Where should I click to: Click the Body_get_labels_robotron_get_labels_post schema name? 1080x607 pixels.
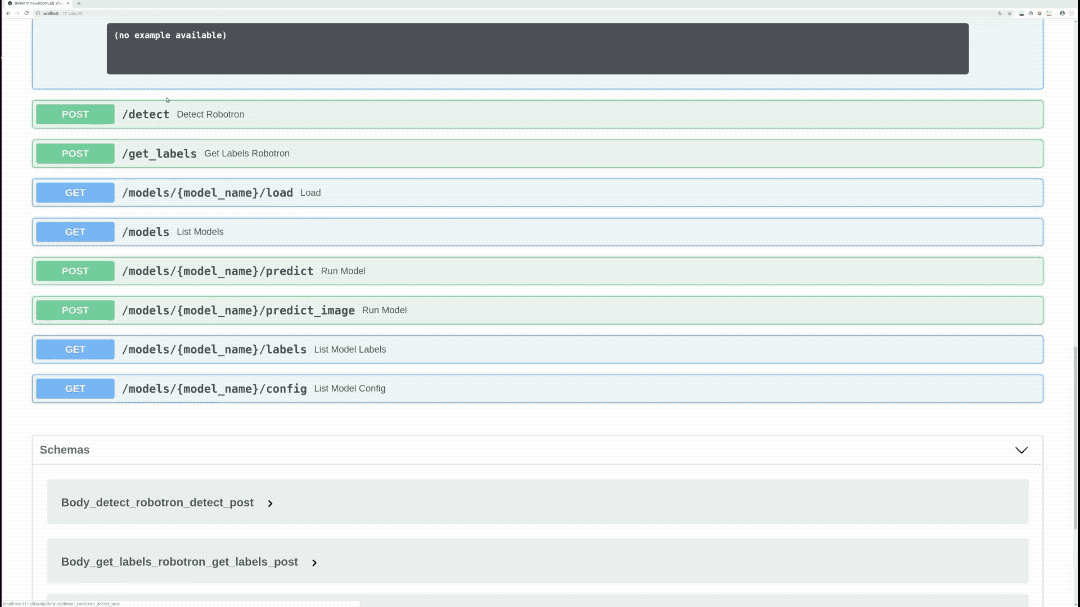[x=180, y=562]
